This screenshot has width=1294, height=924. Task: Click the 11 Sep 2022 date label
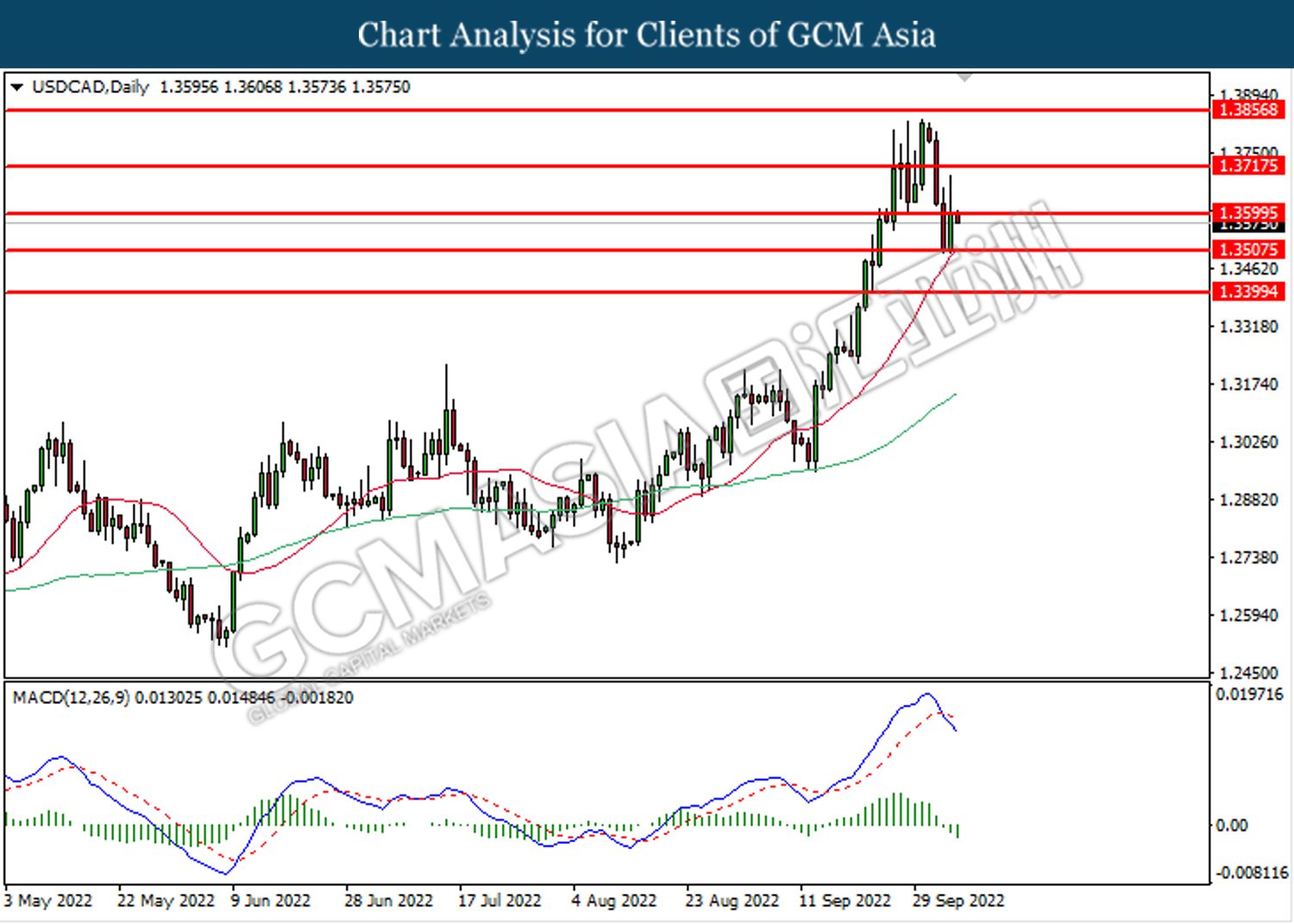(x=845, y=901)
